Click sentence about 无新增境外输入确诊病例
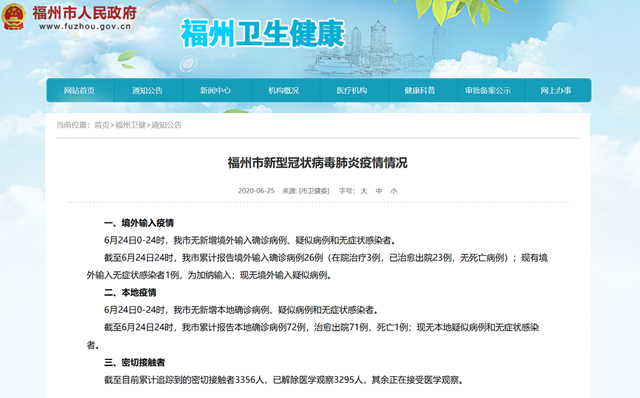 (x=250, y=240)
